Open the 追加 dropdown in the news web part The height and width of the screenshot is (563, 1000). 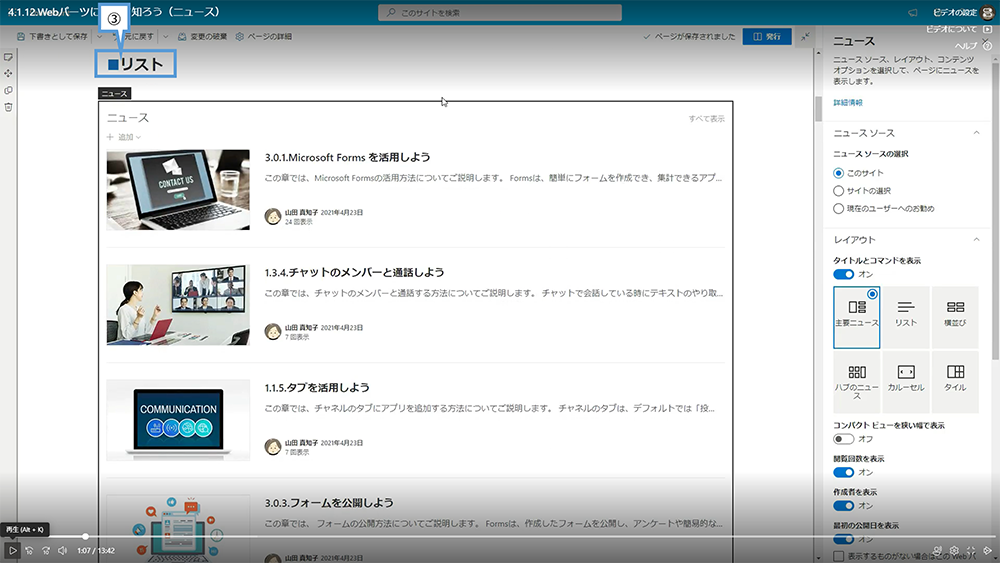[x=124, y=137]
